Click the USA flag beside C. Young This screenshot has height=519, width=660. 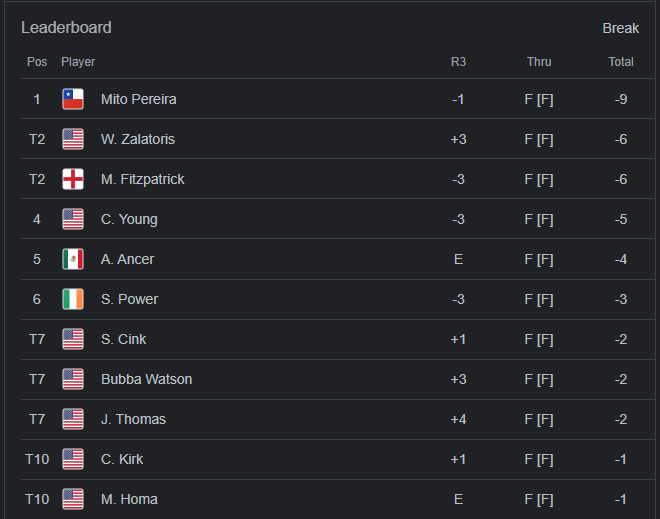[73, 219]
